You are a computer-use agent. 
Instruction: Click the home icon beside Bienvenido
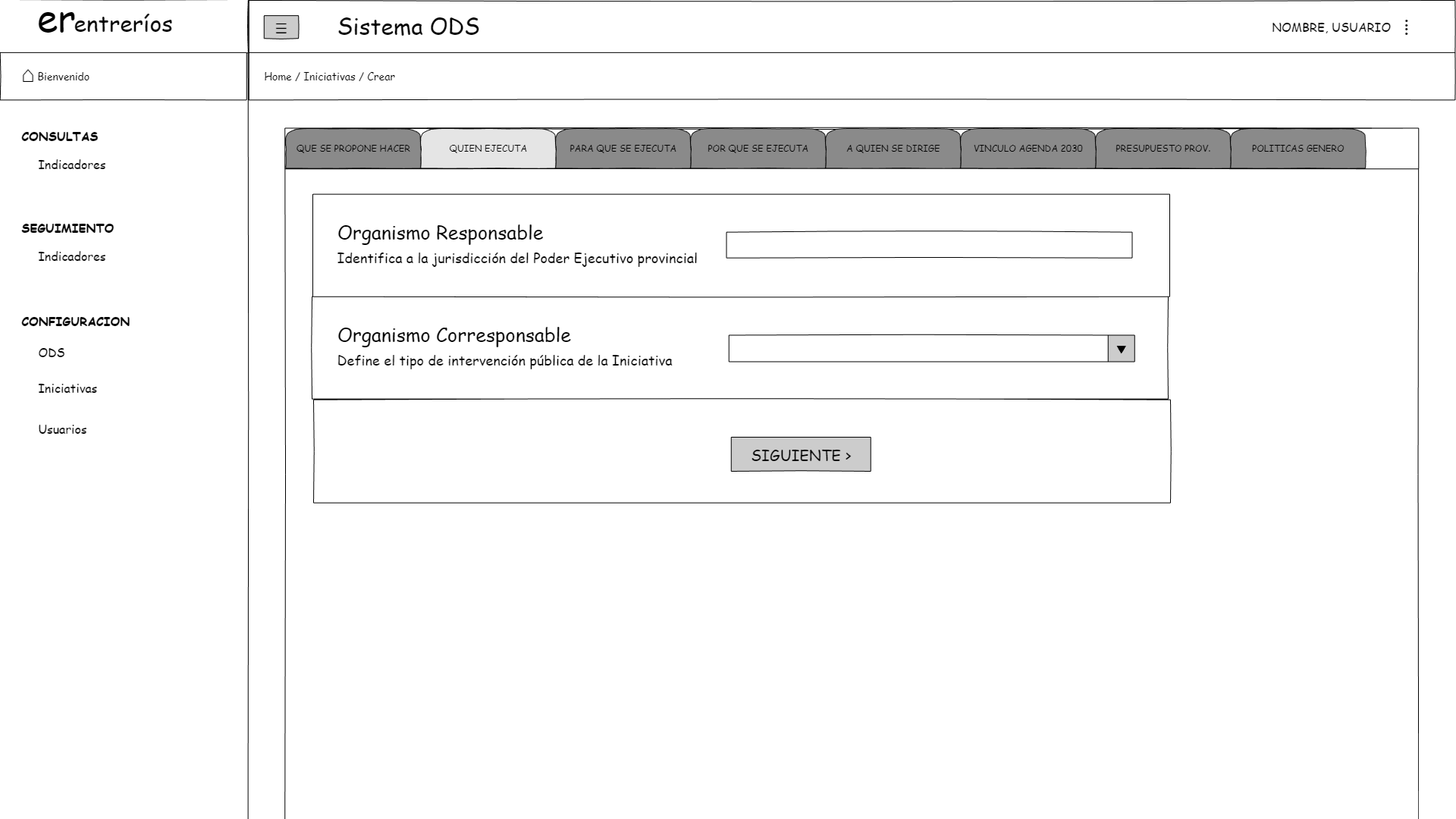[28, 76]
